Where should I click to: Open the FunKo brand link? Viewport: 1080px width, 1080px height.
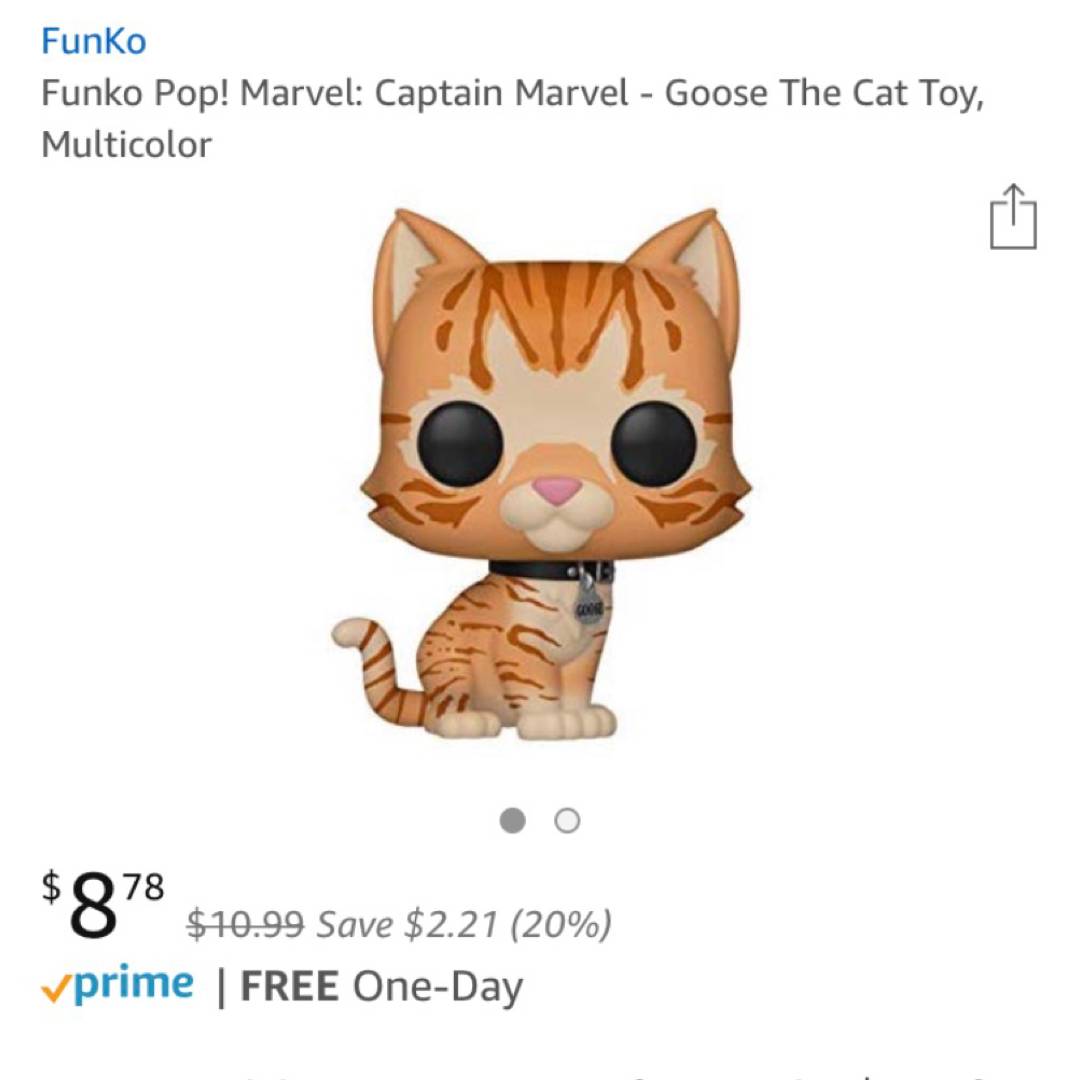pyautogui.click(x=93, y=41)
